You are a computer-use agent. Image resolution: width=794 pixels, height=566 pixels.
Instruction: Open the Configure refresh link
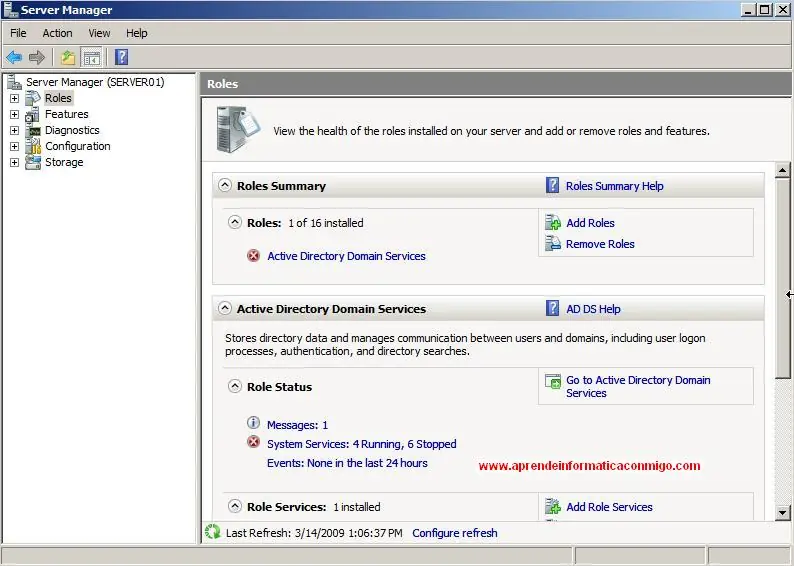pos(455,533)
